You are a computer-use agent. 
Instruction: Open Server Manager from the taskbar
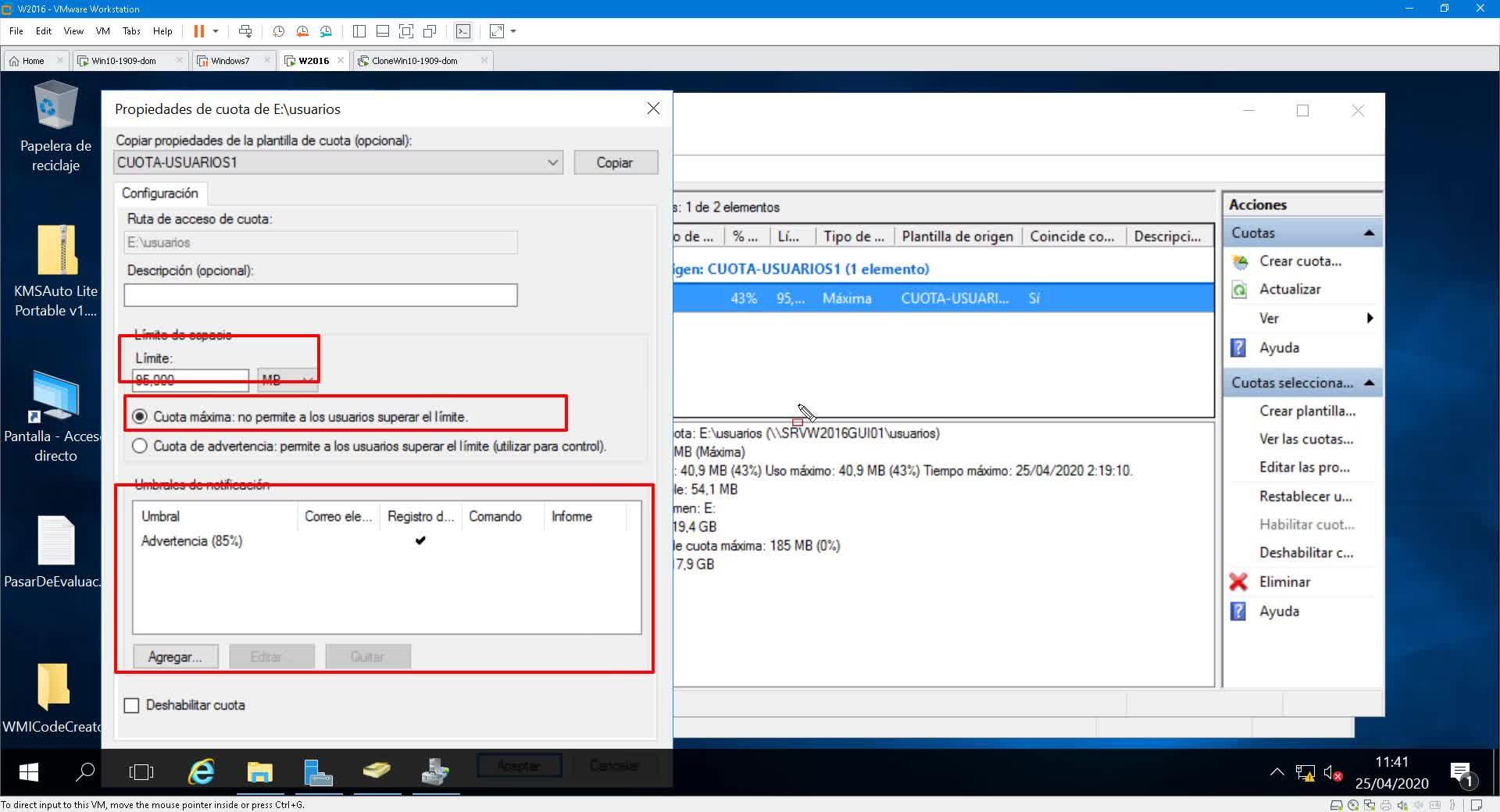(318, 772)
